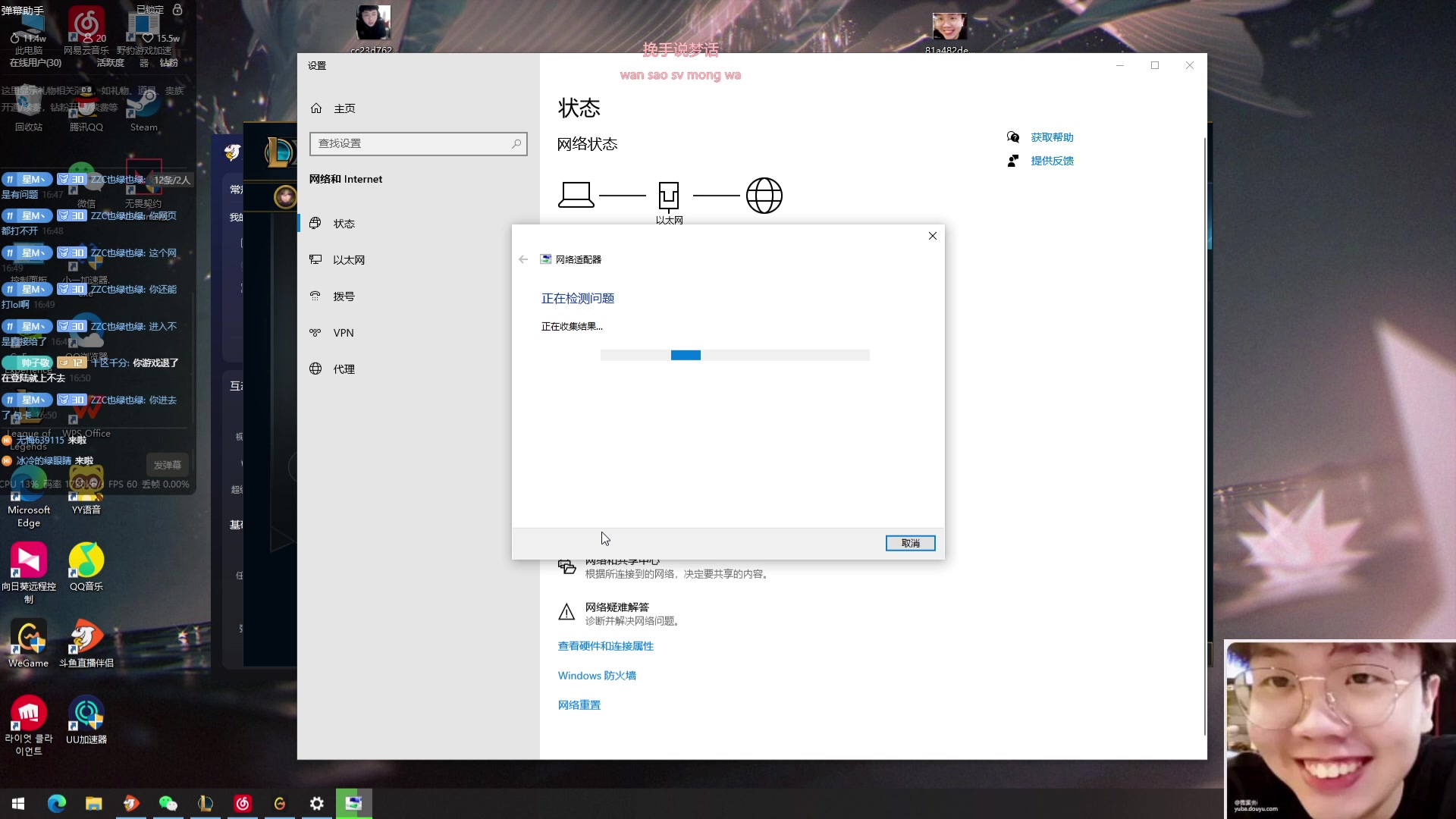Open 获取帮助 link

pyautogui.click(x=1052, y=137)
